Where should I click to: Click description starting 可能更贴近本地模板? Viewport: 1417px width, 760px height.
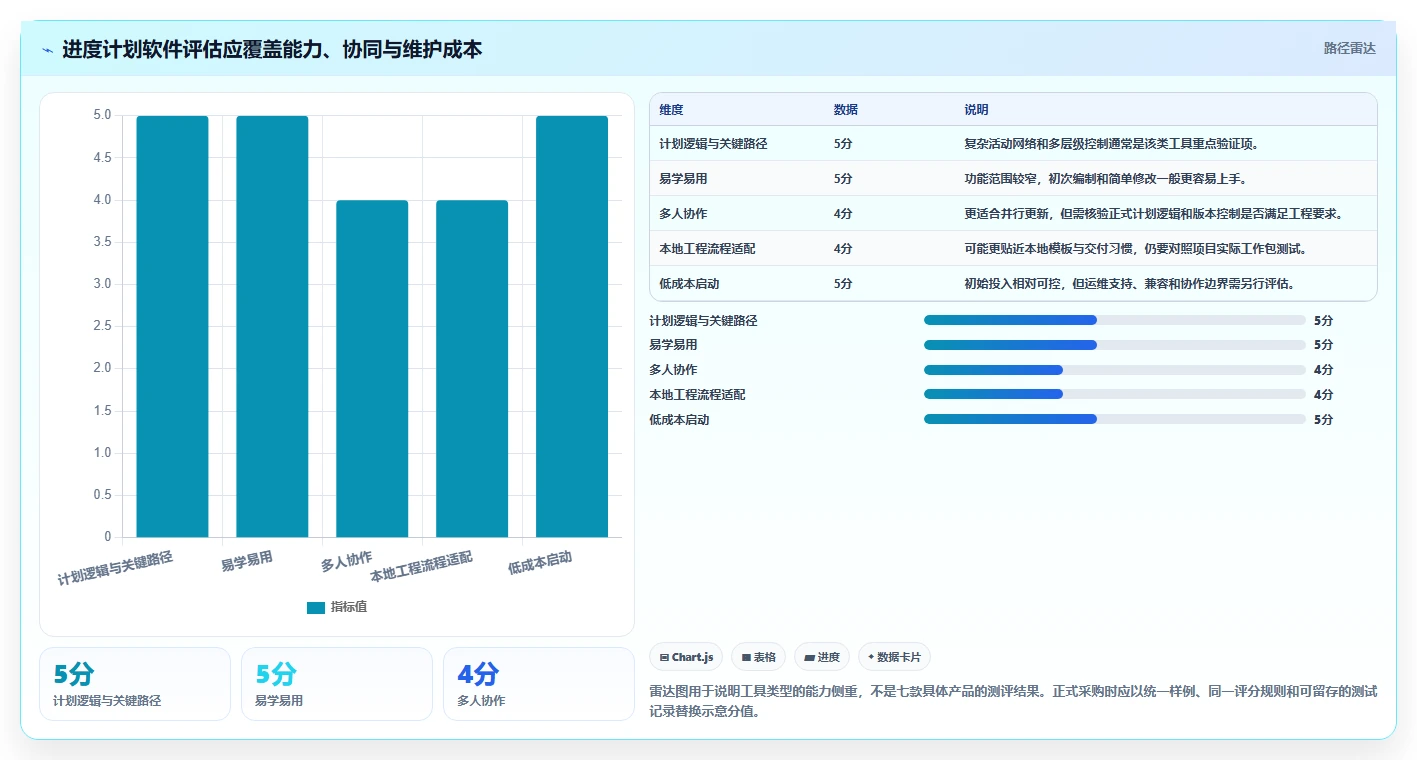[x=1136, y=249]
